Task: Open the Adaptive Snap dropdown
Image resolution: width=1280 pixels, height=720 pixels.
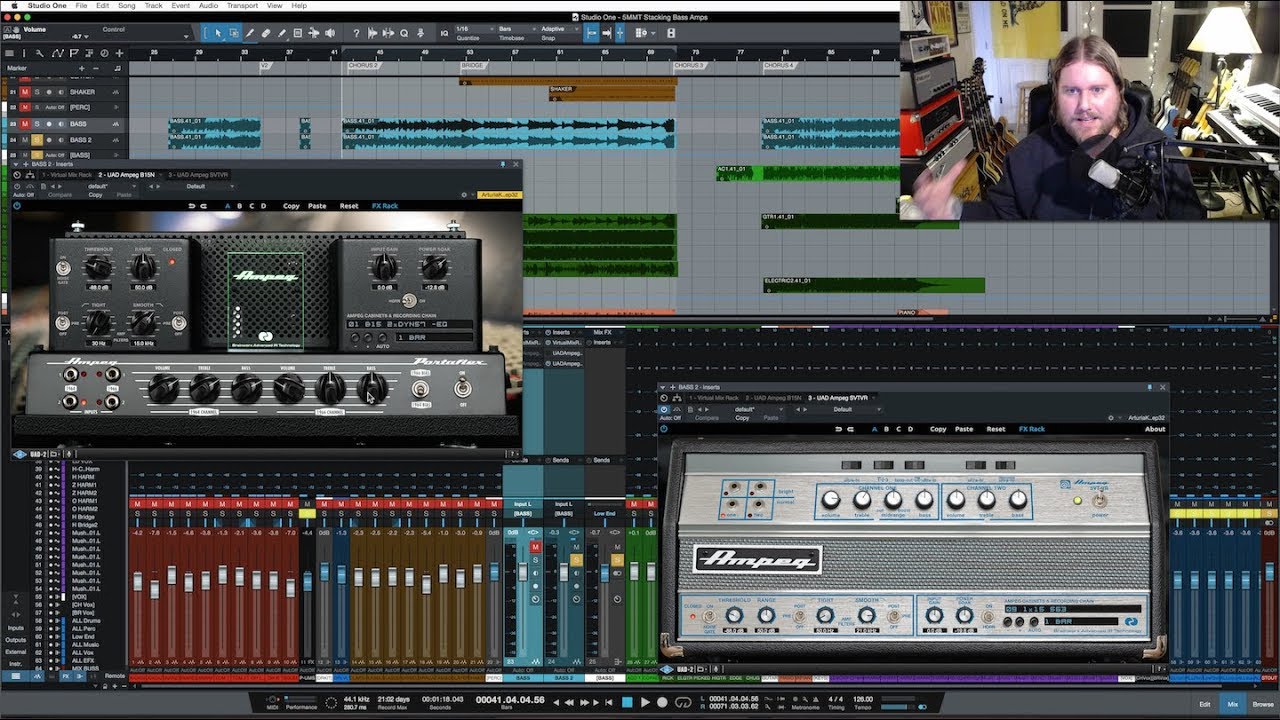Action: (560, 29)
